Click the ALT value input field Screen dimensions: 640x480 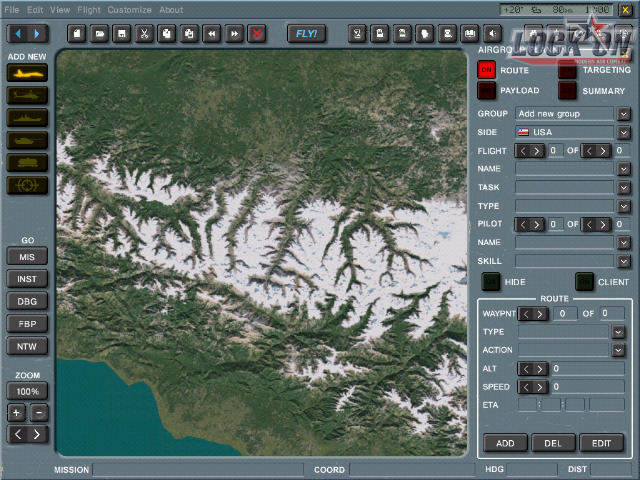[588, 369]
